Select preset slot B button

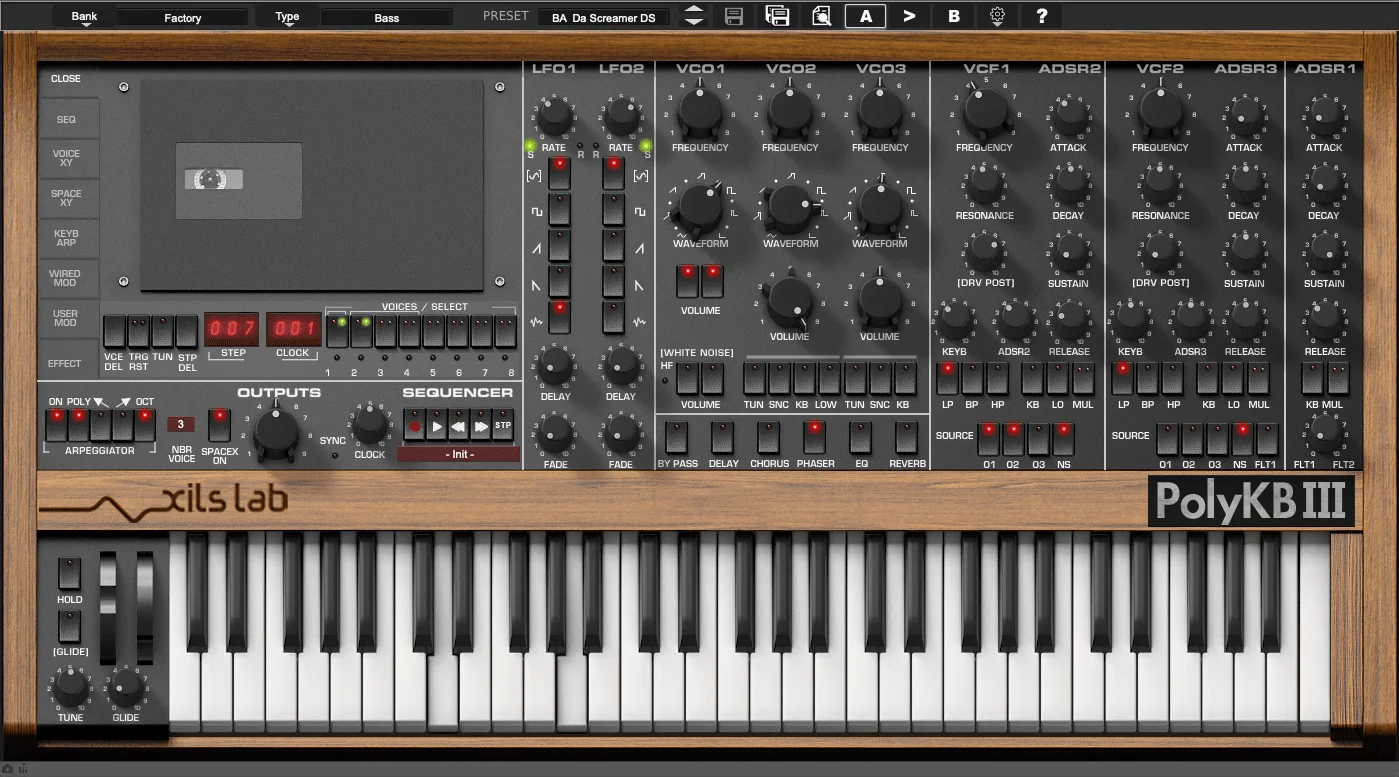coord(954,16)
